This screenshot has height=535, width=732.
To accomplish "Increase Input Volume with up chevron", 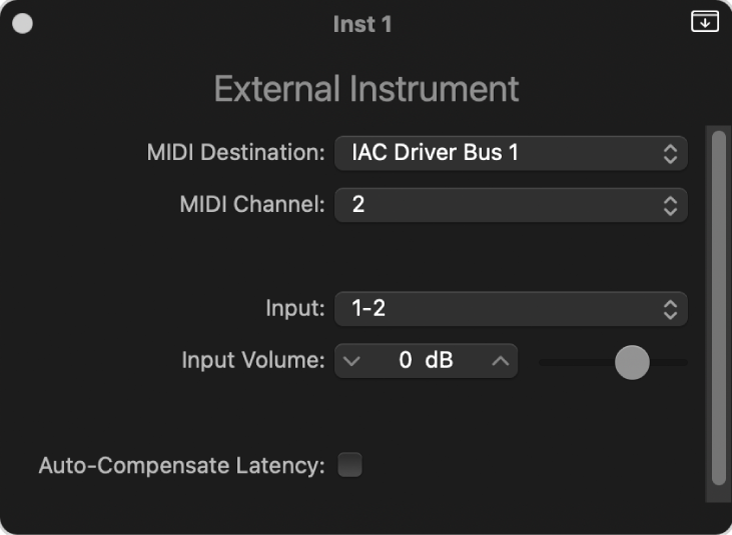I will pos(500,361).
